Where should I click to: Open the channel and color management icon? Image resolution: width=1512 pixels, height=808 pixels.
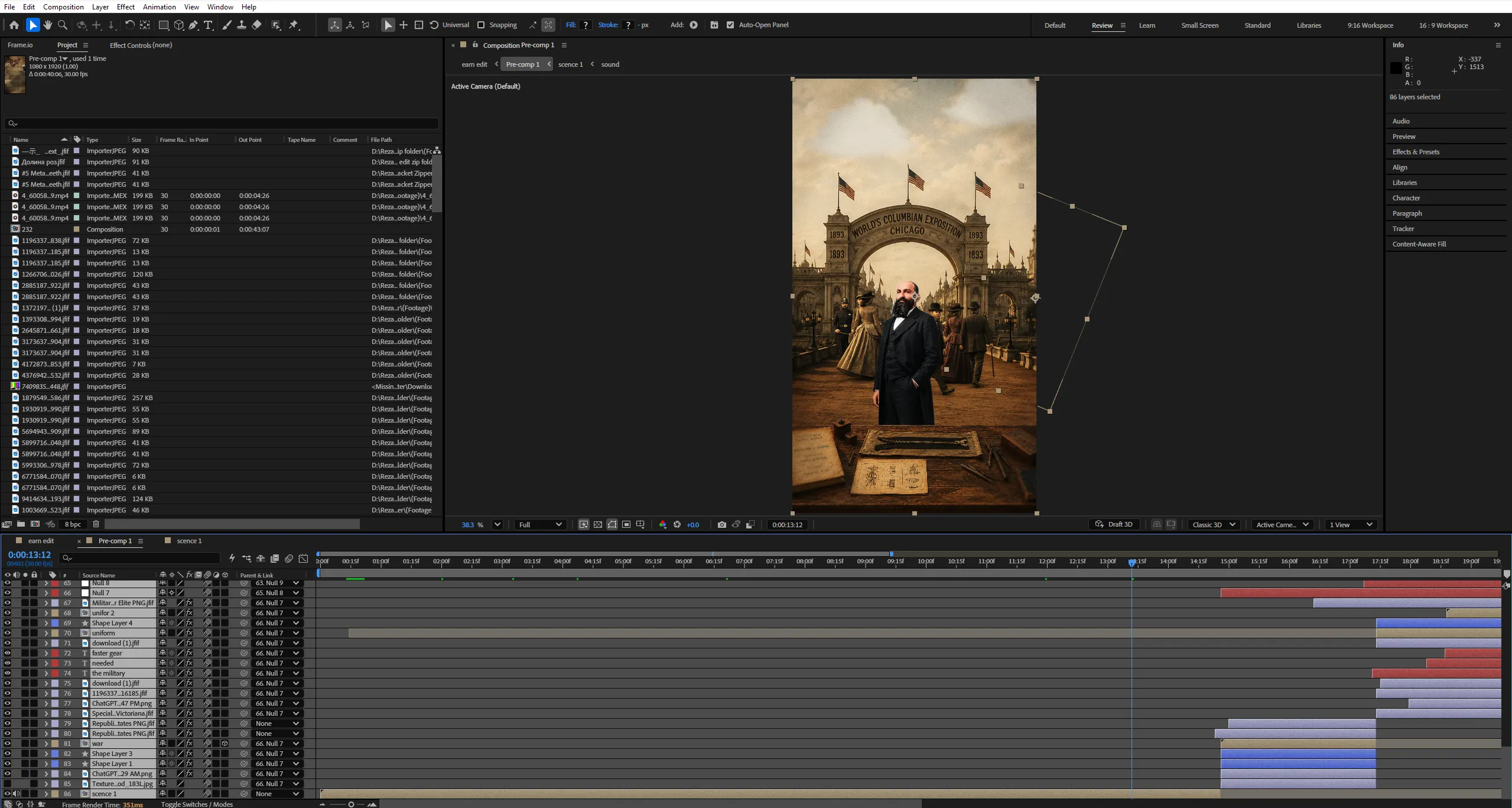pos(662,524)
